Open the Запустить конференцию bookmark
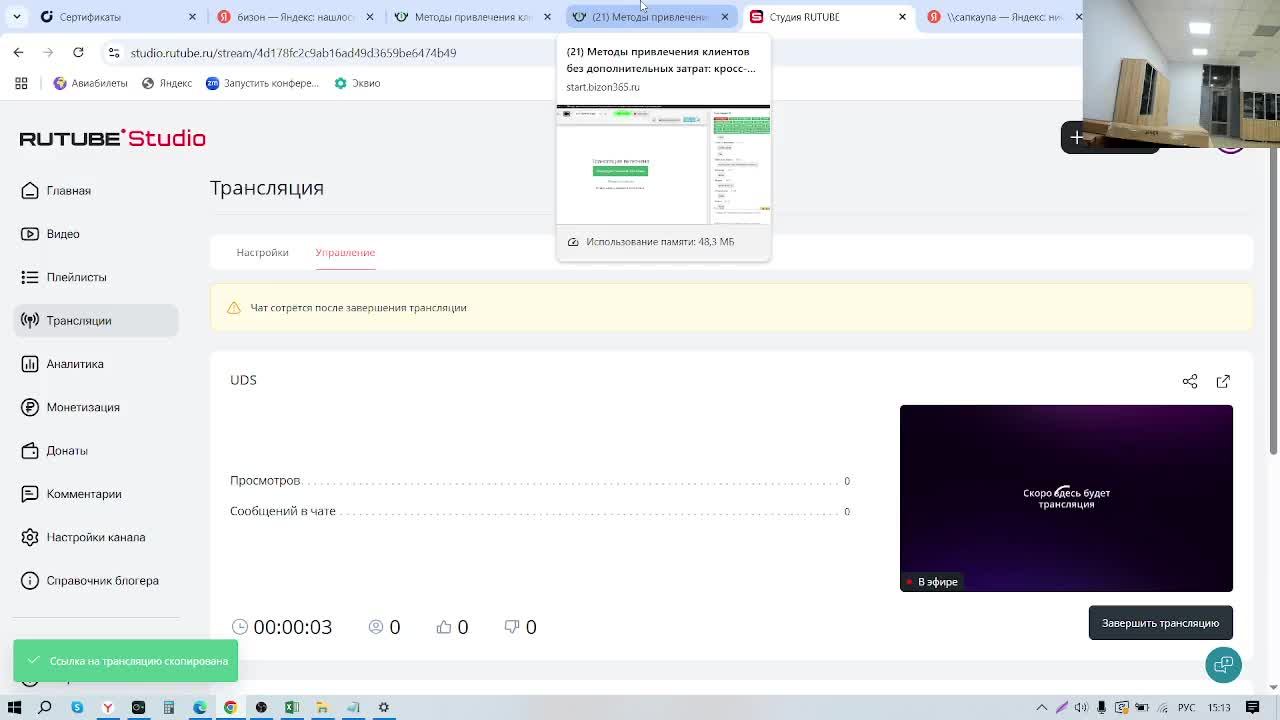 click(x=262, y=83)
